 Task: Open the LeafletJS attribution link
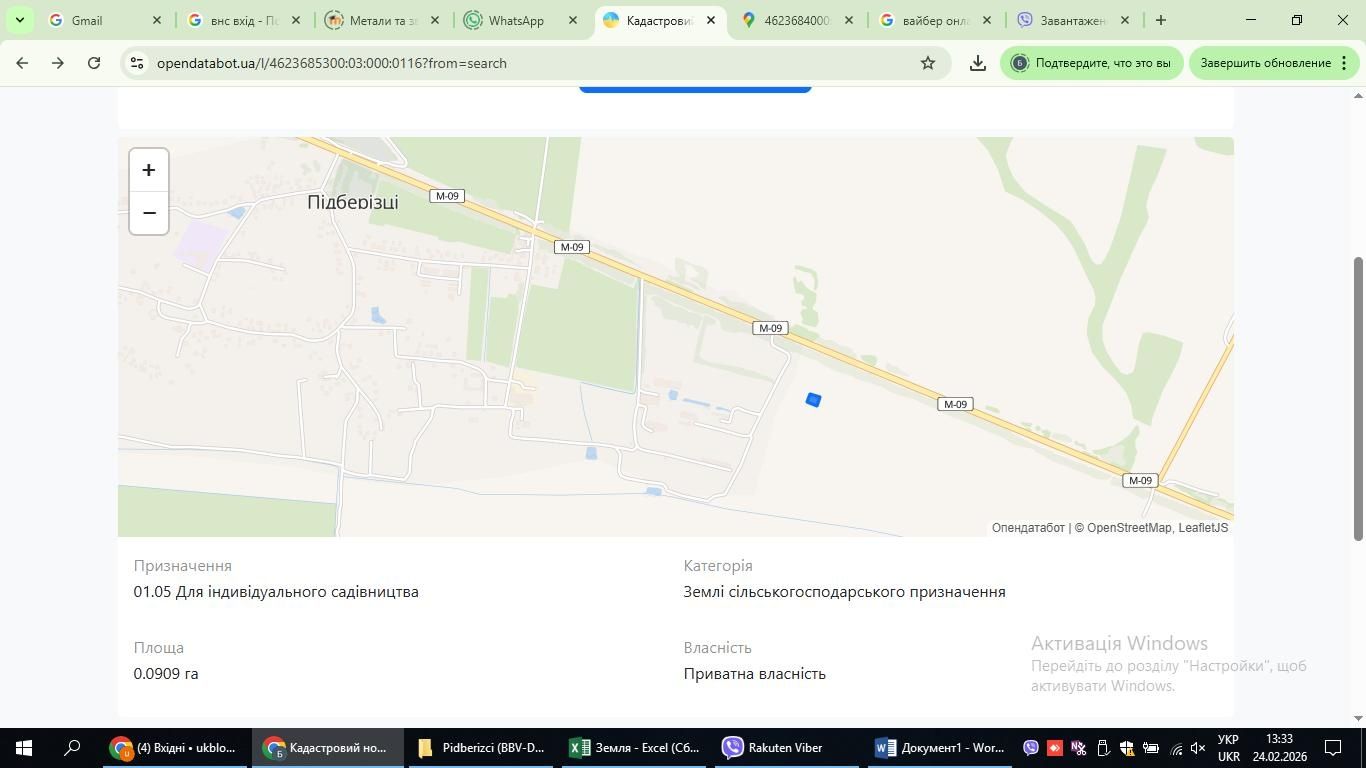point(1203,528)
